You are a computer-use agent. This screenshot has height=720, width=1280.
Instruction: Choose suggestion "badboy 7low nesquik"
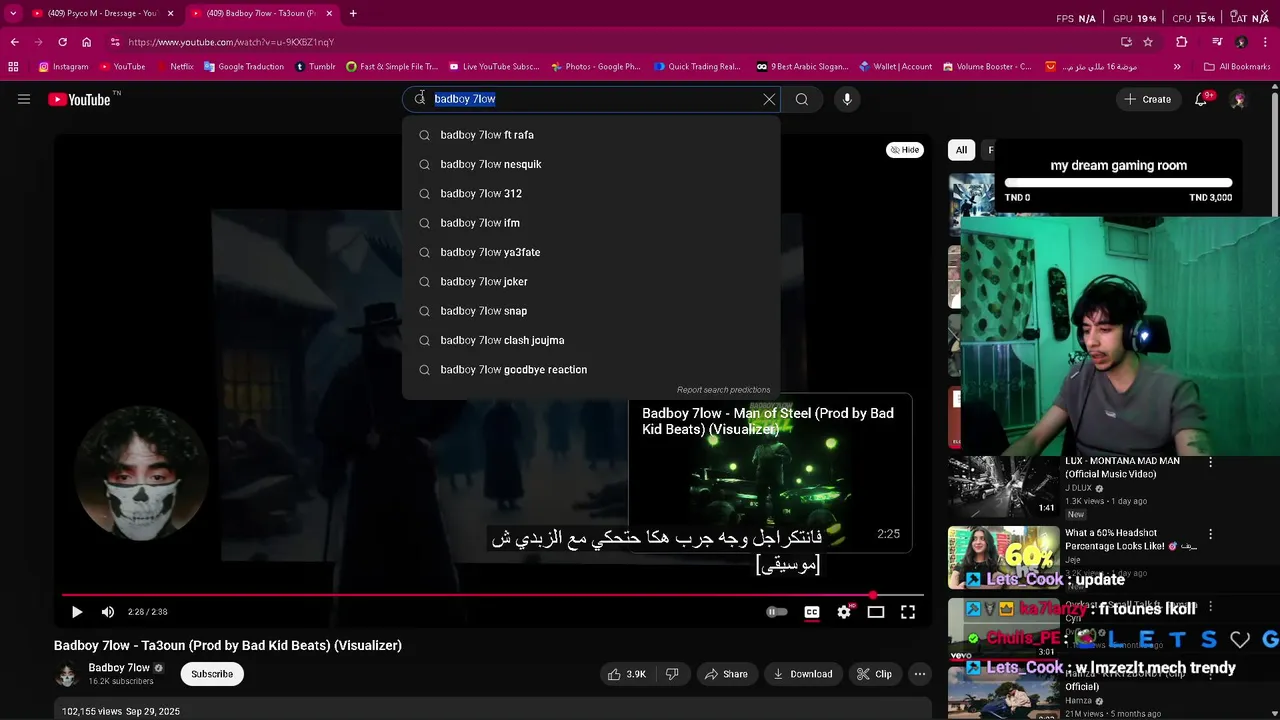[591, 164]
